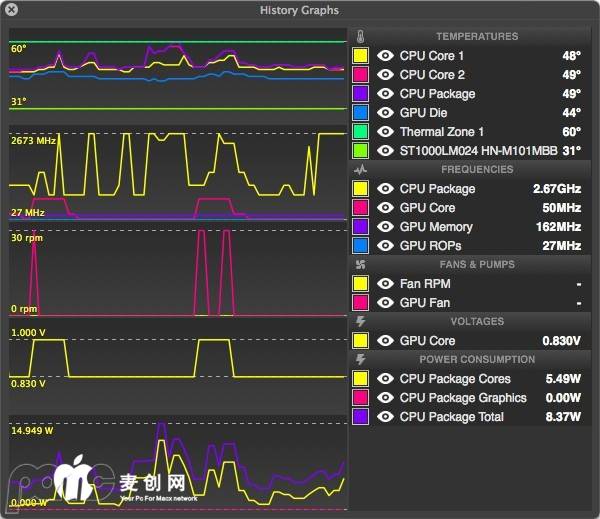Click the blue swatch next to GPU ROPs
The width and height of the screenshot is (600, 519).
click(x=360, y=246)
